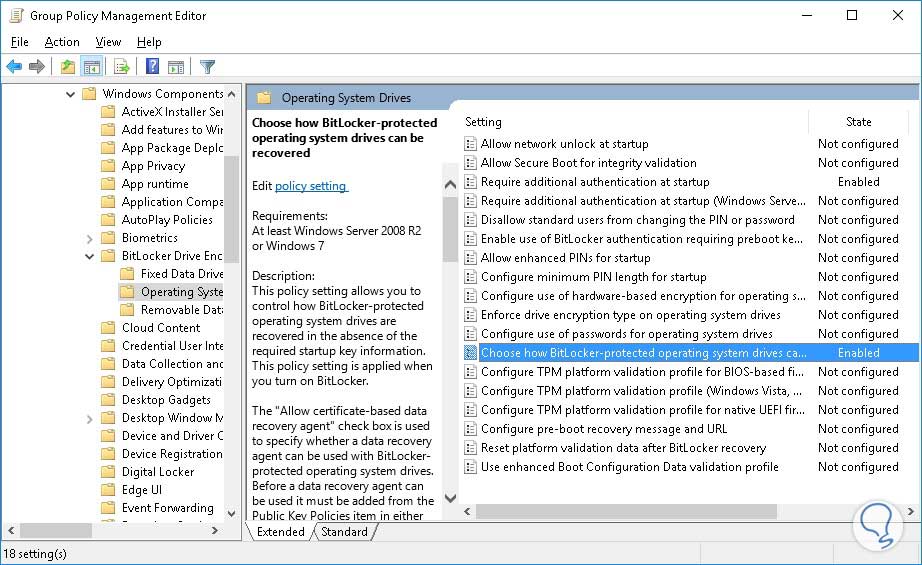The height and width of the screenshot is (565, 922).
Task: Click the State column header
Action: 858,122
